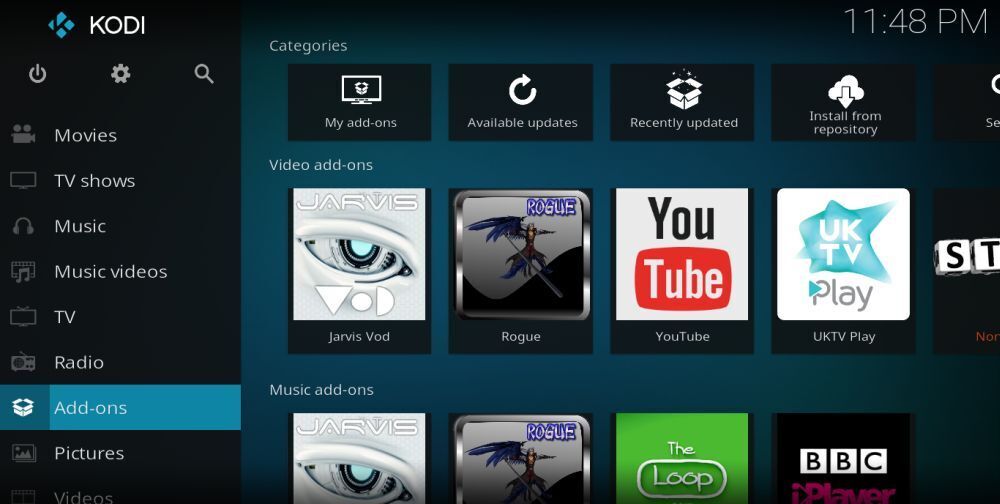The image size is (1000, 504).
Task: Click the Categories heading
Action: point(308,46)
